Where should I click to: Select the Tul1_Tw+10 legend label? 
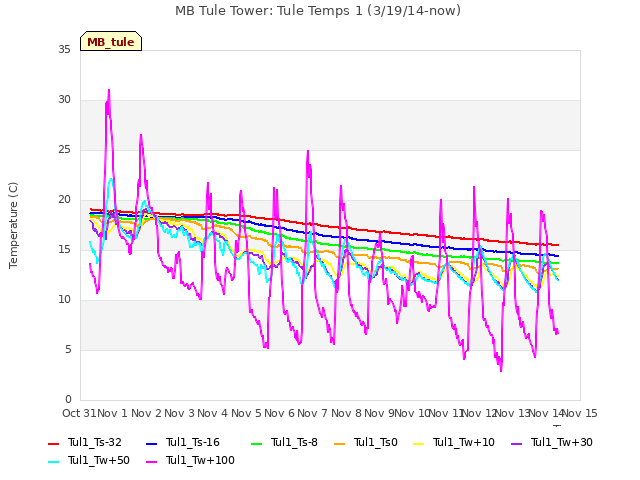tap(464, 442)
